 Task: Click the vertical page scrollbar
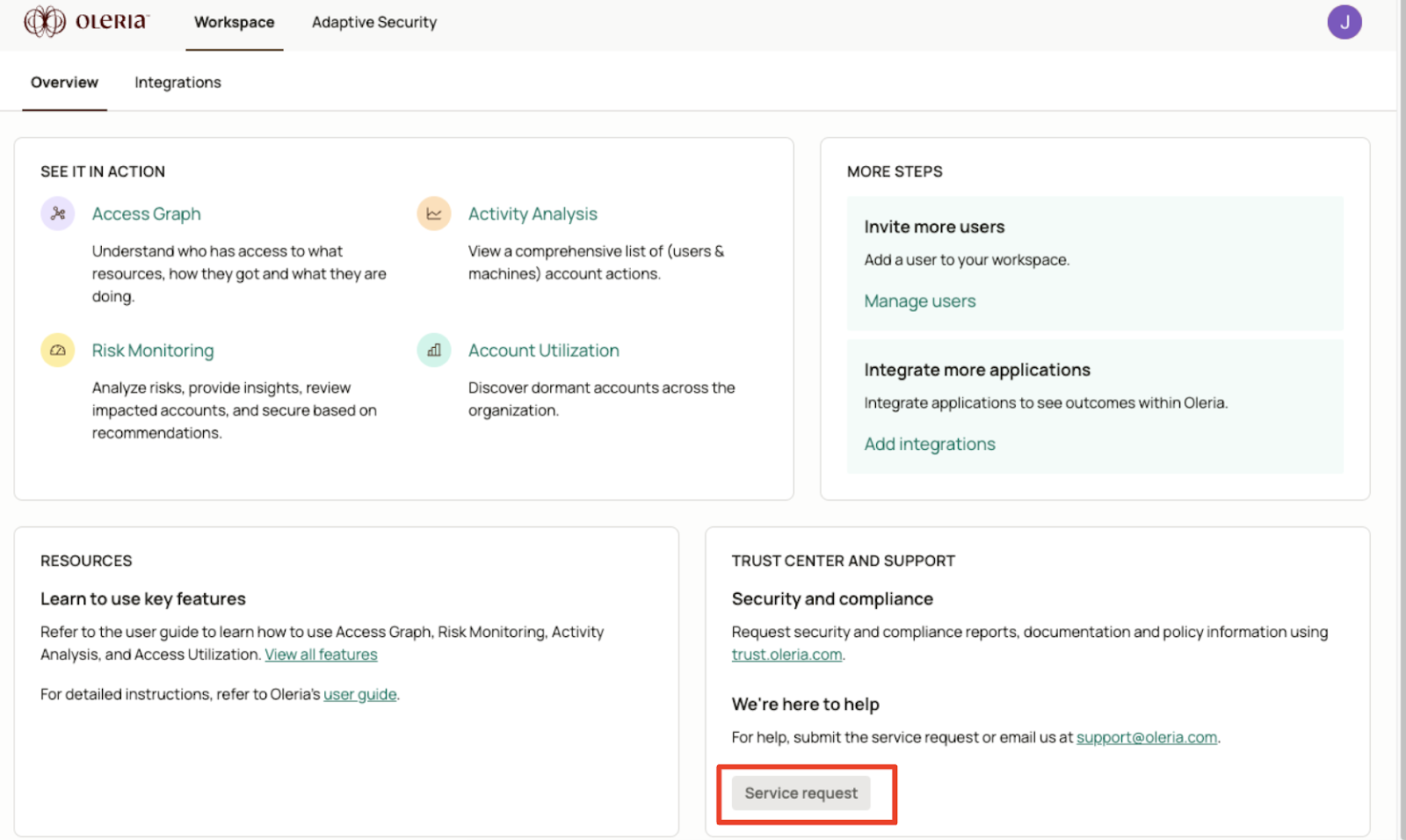(x=1402, y=420)
